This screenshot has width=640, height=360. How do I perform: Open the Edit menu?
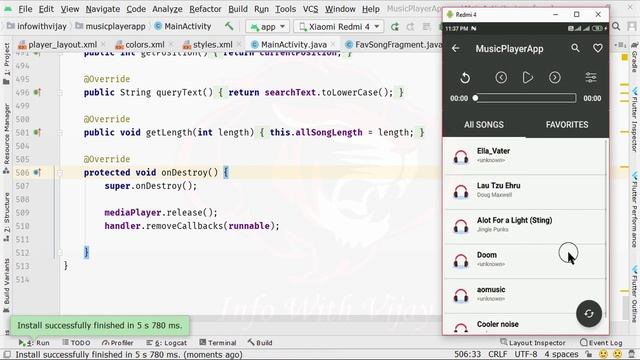tap(46, 9)
